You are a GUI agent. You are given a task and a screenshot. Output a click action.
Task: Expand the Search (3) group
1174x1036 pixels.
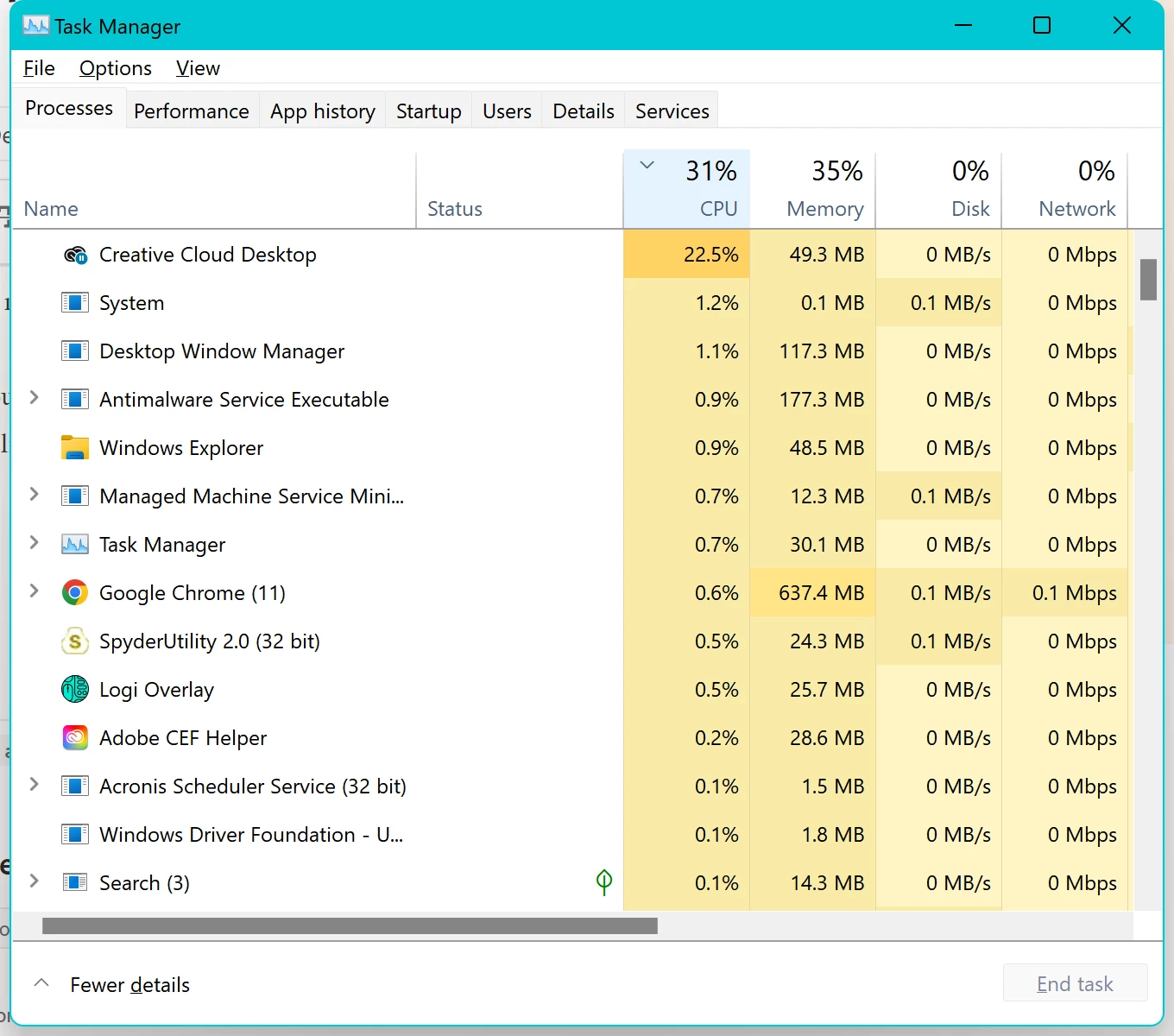point(35,881)
